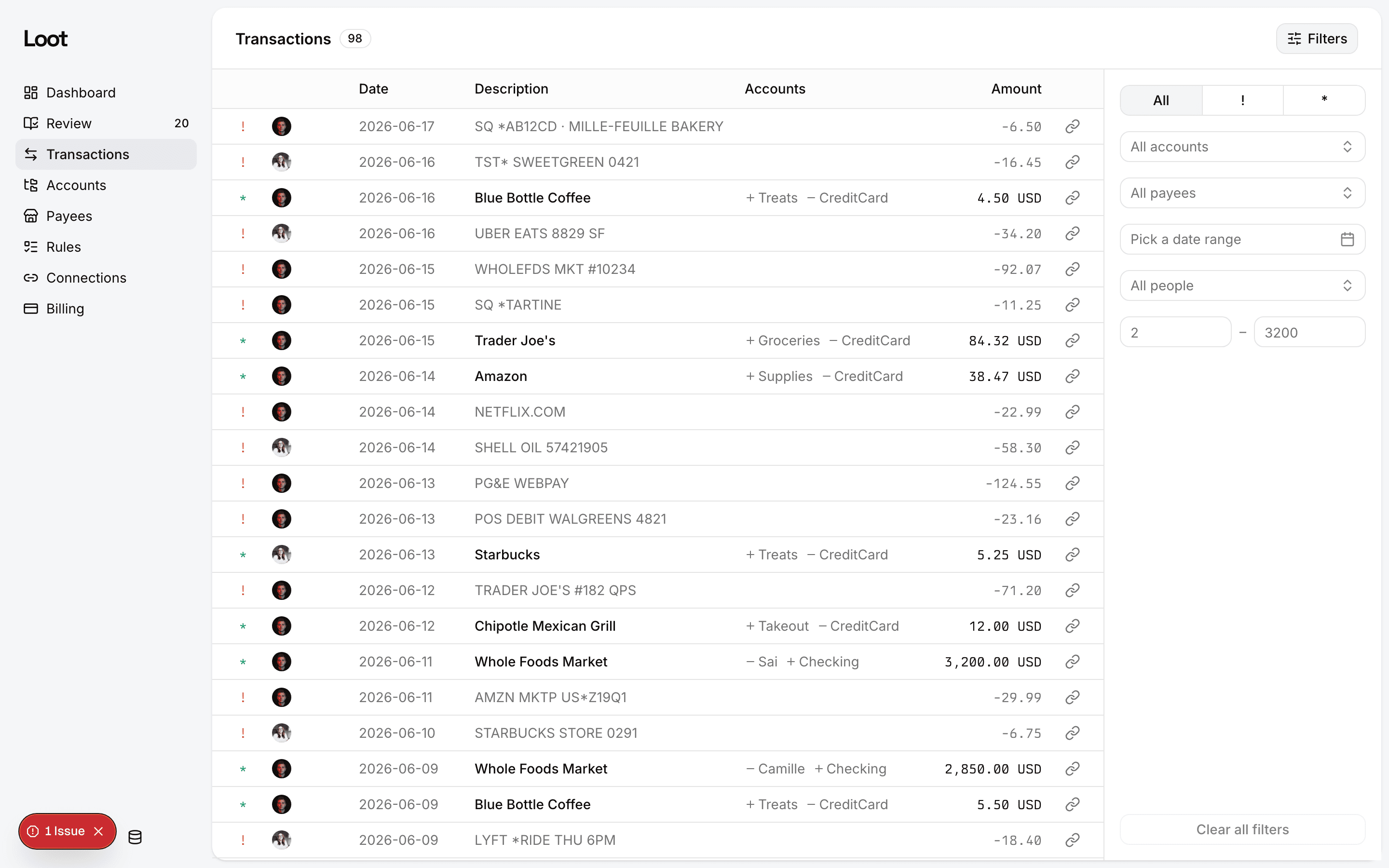Click link icon for LYFT *RIDE THU 6PM
This screenshot has height=868, width=1389.
coord(1072,840)
